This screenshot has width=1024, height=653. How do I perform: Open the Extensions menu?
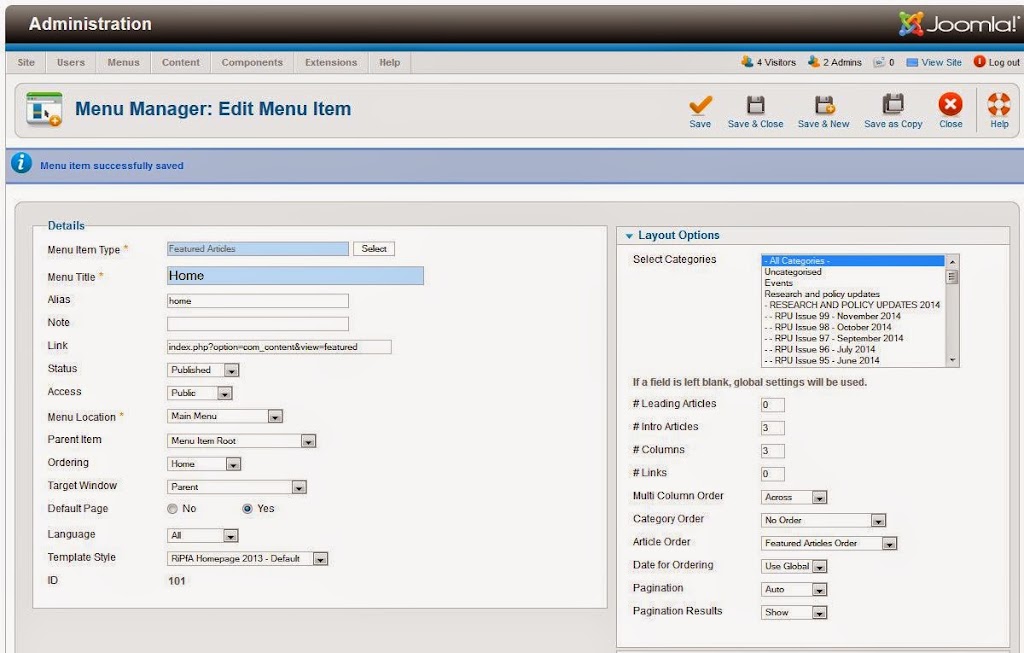click(x=331, y=63)
